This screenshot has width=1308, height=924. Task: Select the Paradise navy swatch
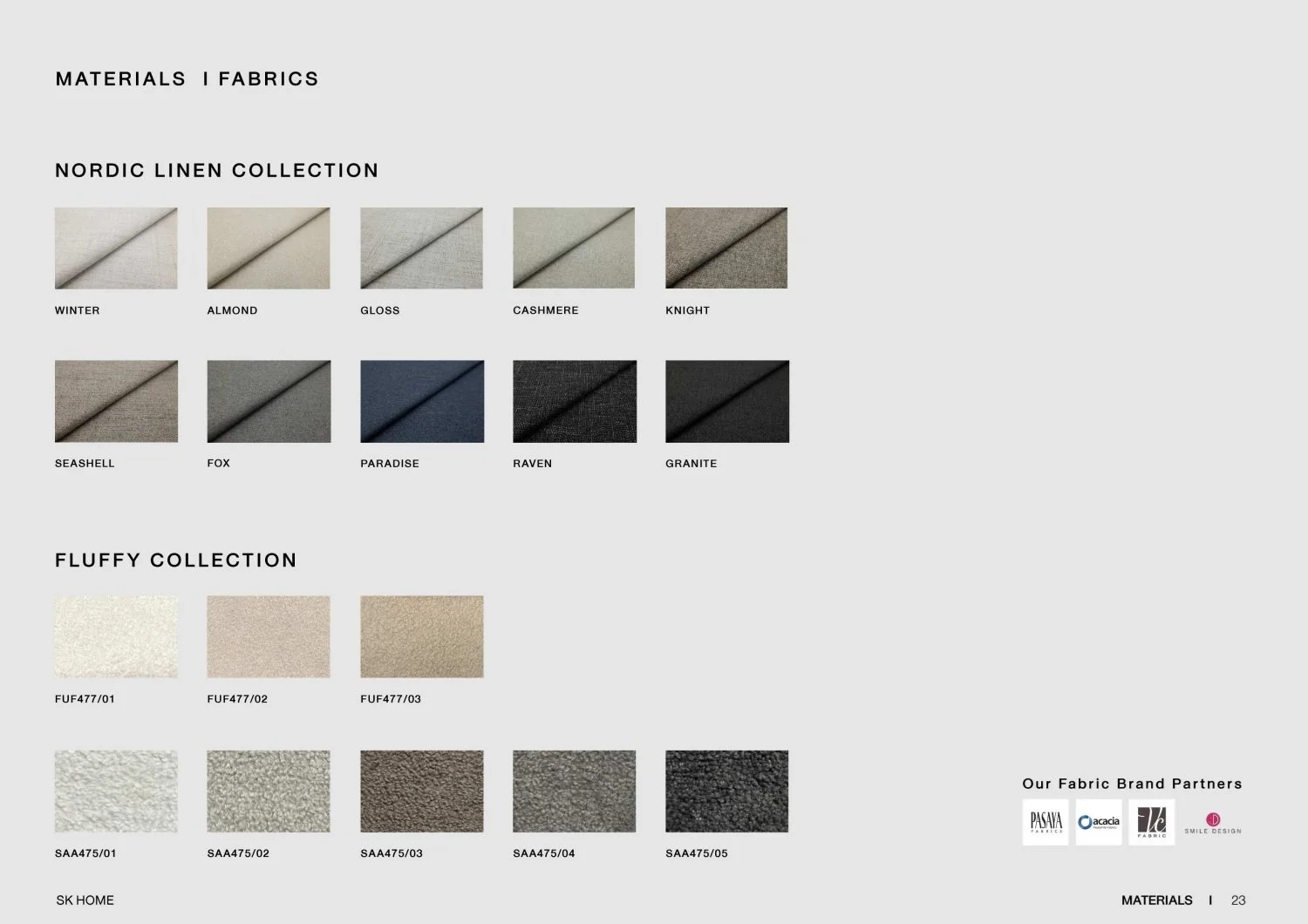[422, 402]
